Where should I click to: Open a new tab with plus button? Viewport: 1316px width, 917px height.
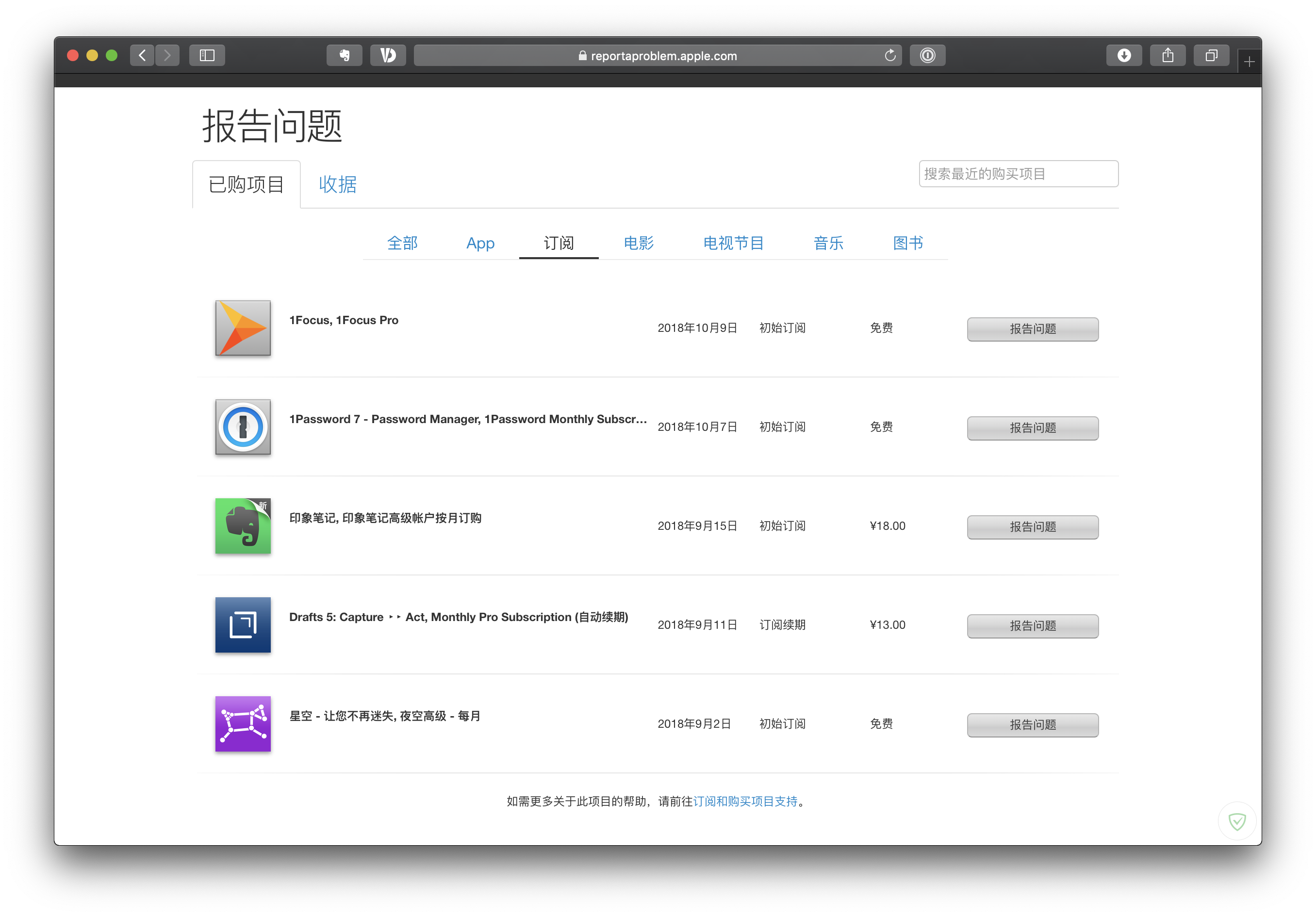(x=1249, y=62)
